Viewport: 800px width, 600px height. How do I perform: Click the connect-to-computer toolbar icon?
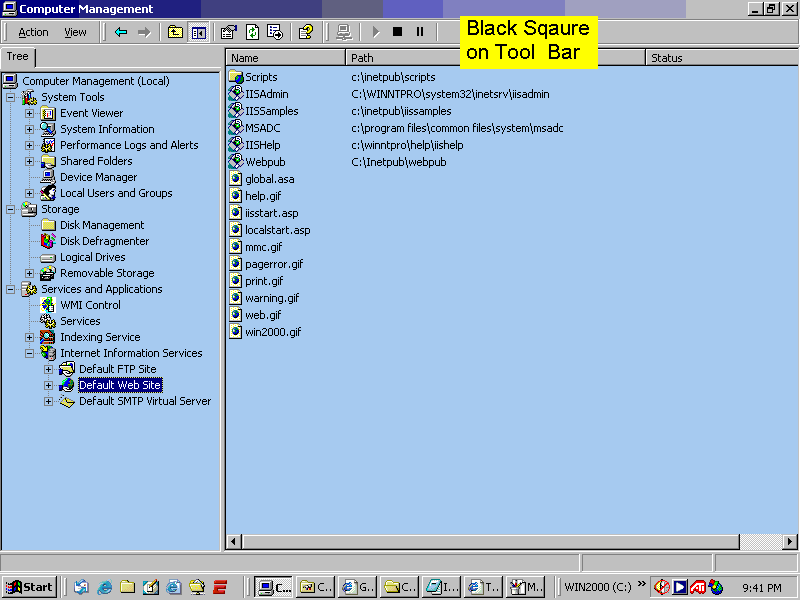tap(344, 32)
